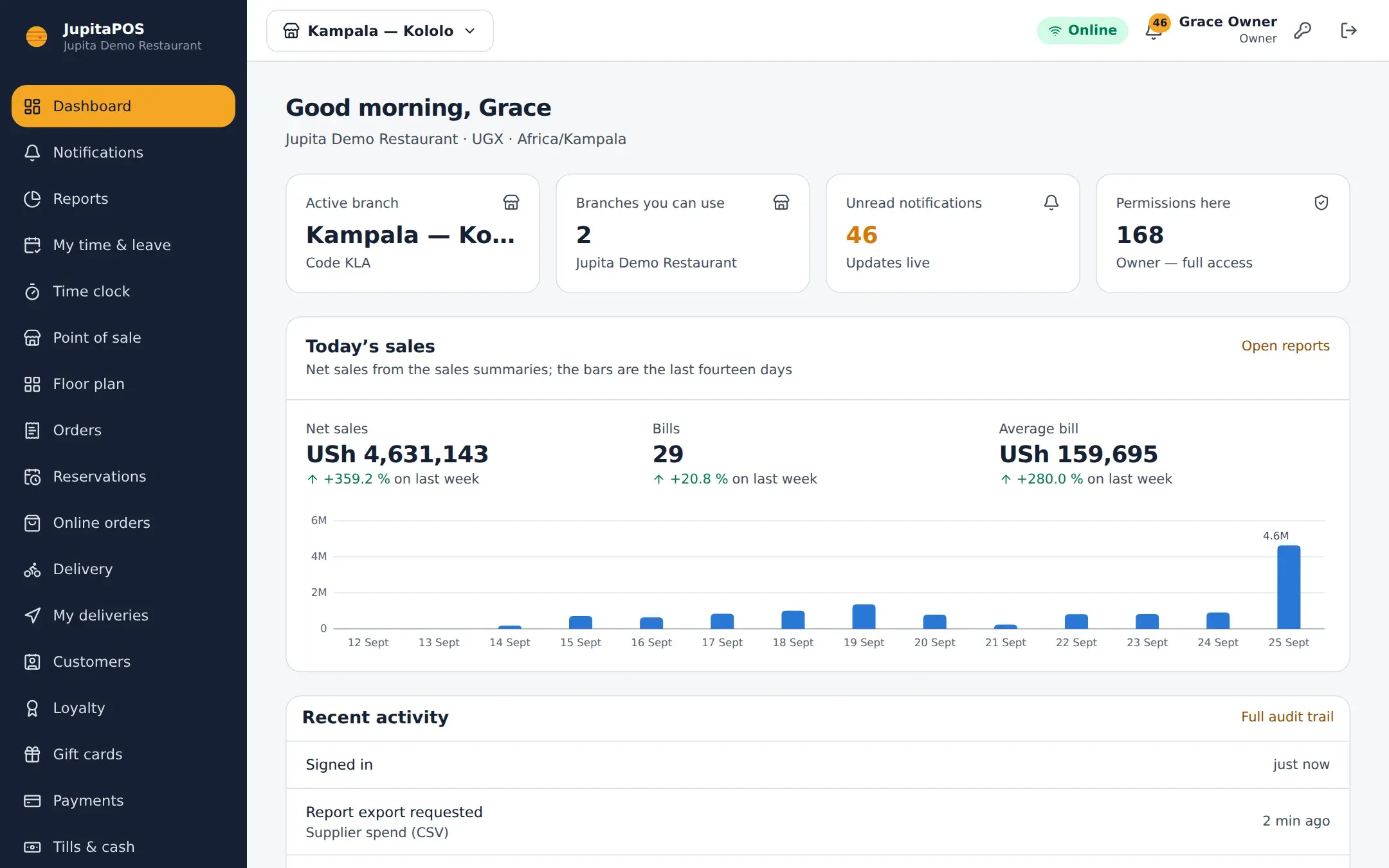Click the Branches you can use card
This screenshot has height=868, width=1389.
pyautogui.click(x=682, y=233)
